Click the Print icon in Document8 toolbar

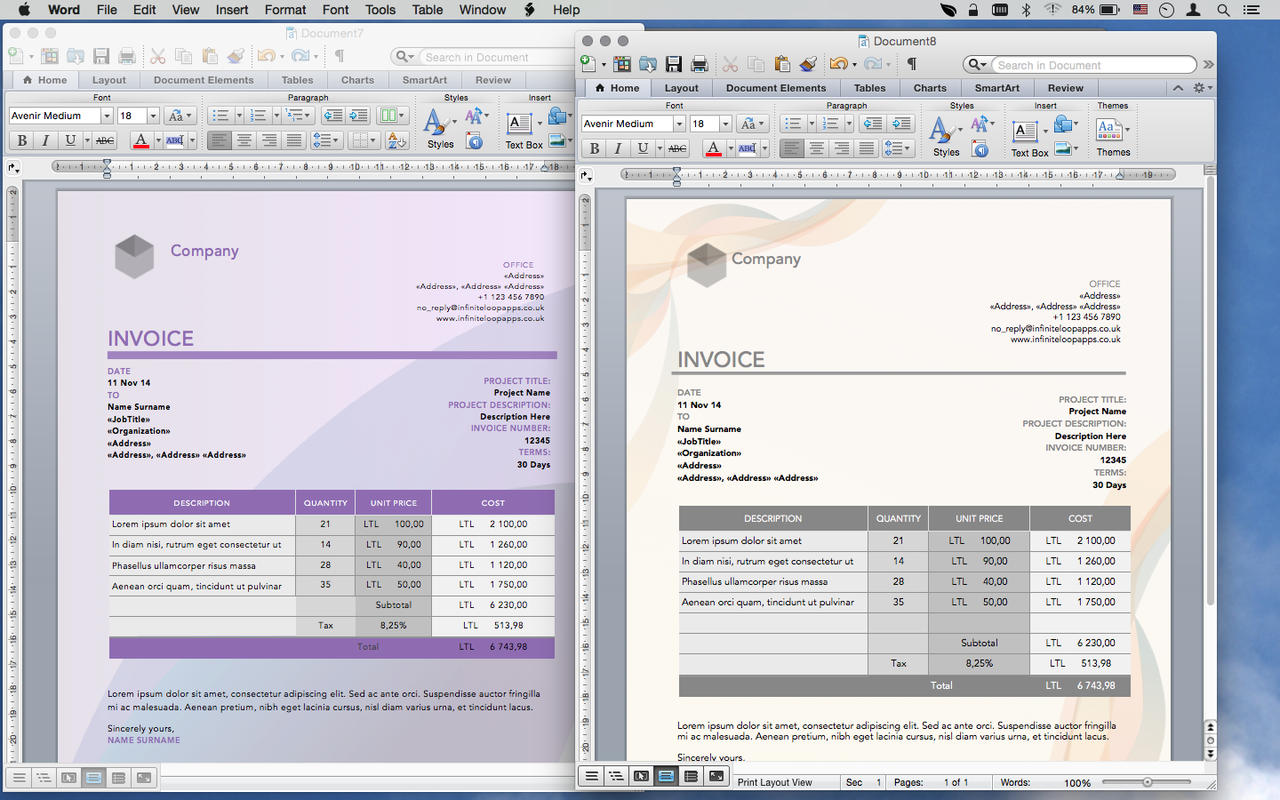[700, 65]
